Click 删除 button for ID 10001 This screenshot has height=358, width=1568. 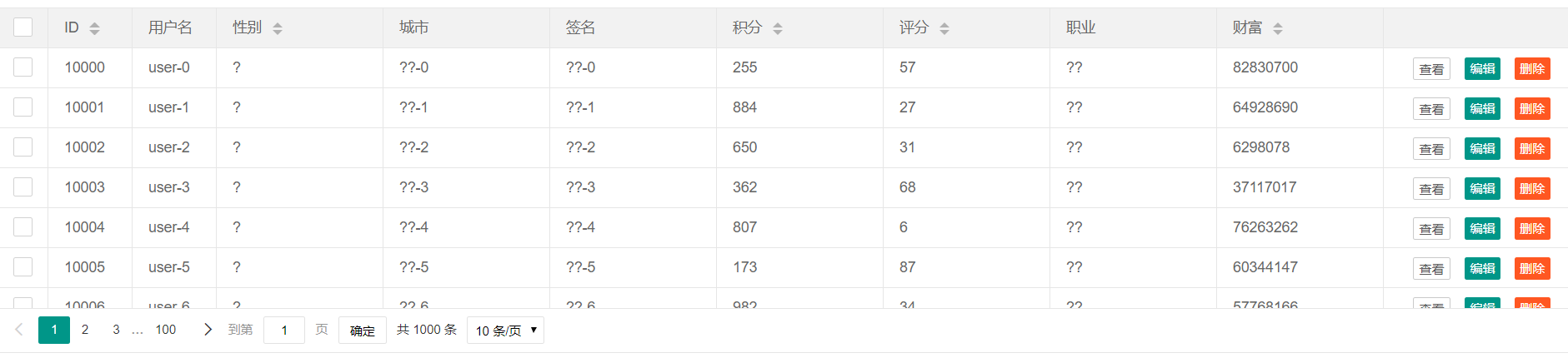(1532, 109)
